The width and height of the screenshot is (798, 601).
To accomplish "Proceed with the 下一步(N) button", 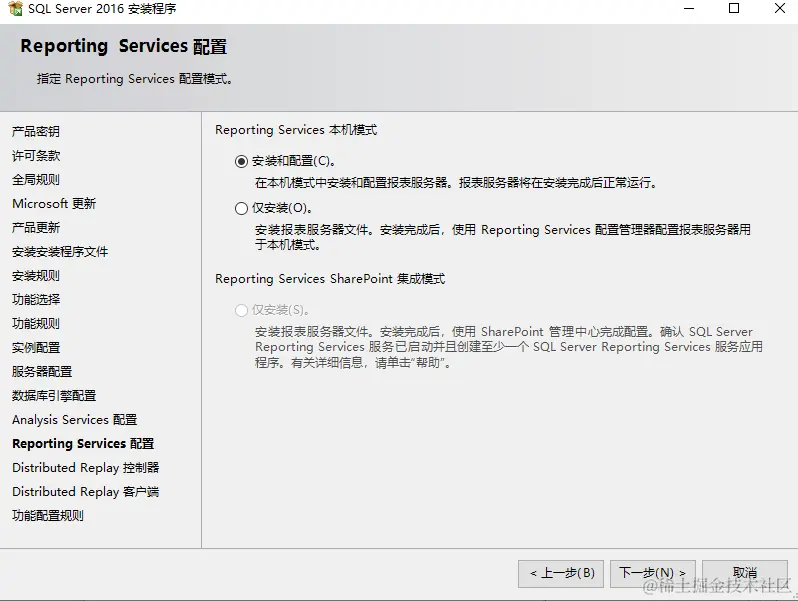I will 652,574.
